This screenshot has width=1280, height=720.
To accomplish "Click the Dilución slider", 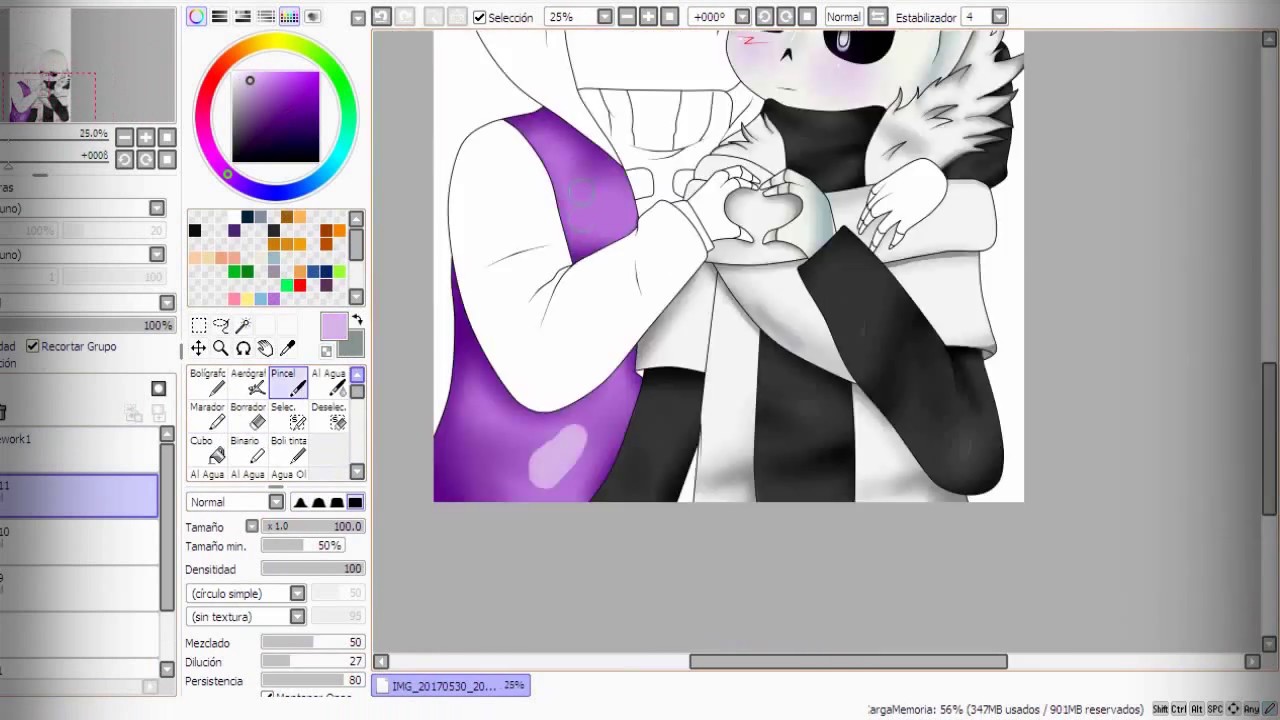I will coord(313,661).
